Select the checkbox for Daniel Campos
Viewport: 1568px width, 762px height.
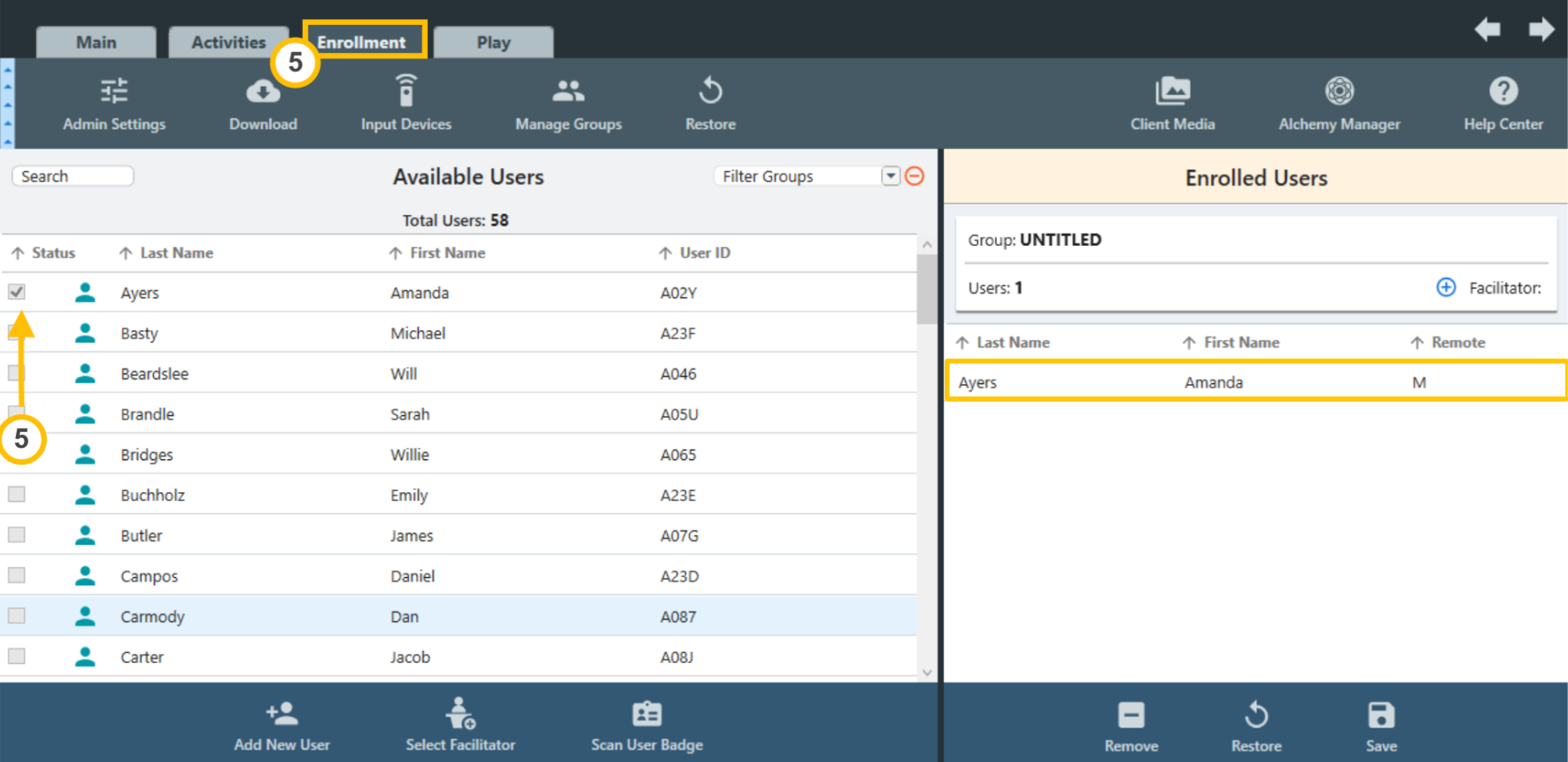point(17,575)
